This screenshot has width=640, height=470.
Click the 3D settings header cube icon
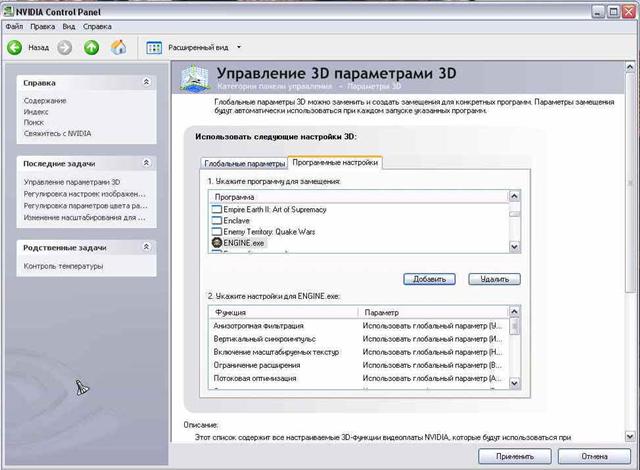tap(196, 78)
